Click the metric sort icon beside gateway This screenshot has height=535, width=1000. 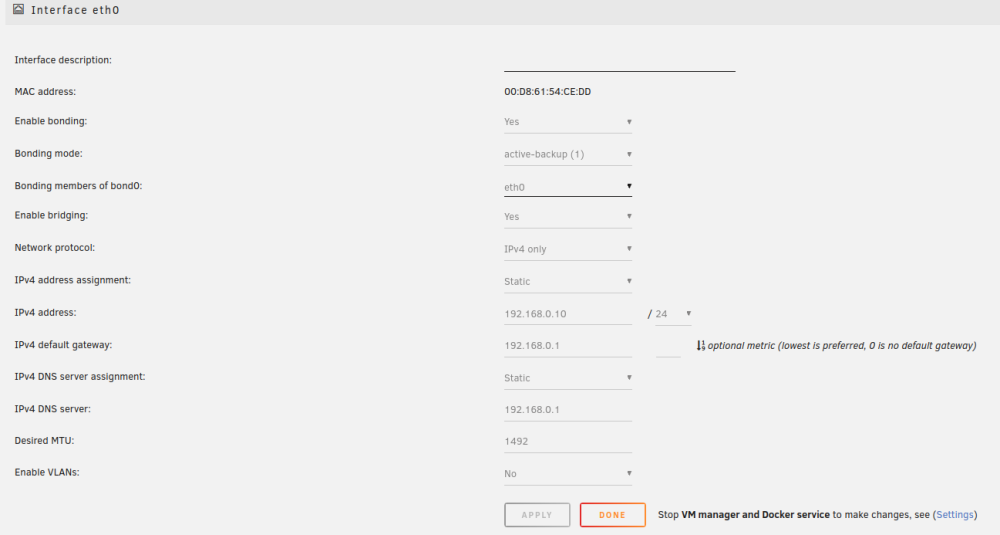701,346
